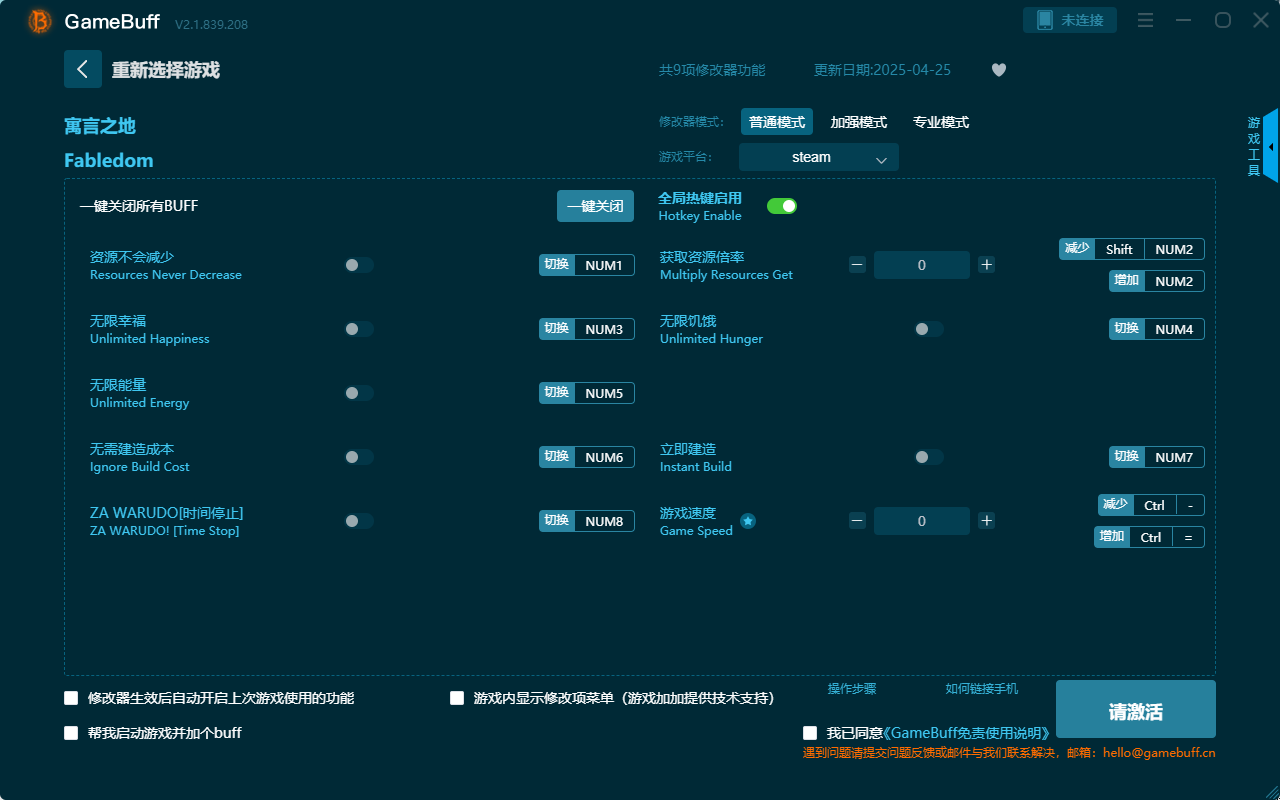Image resolution: width=1280 pixels, height=800 pixels.
Task: Click the Game Speed value field
Action: click(922, 521)
